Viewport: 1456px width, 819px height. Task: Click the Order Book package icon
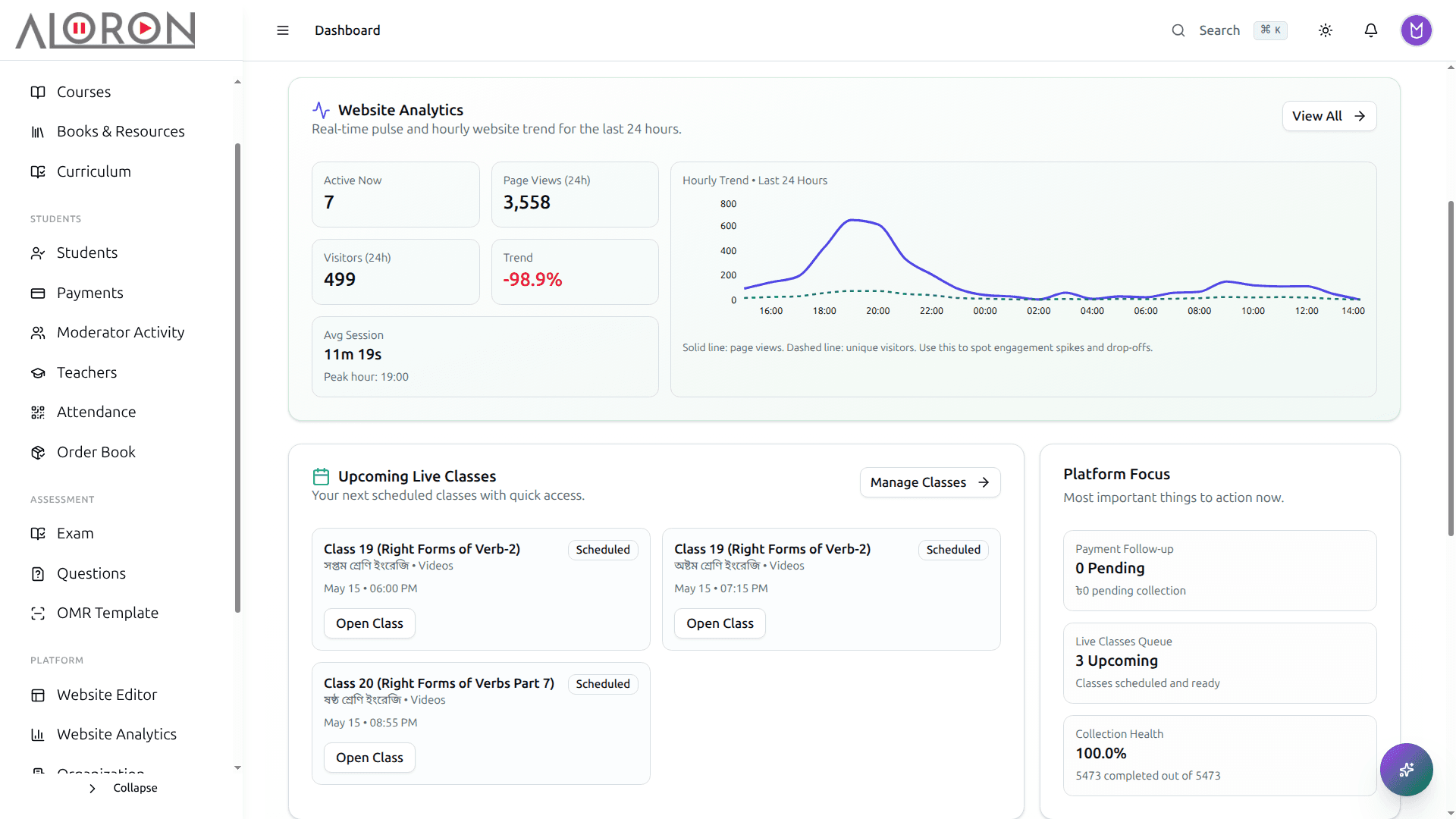[38, 452]
